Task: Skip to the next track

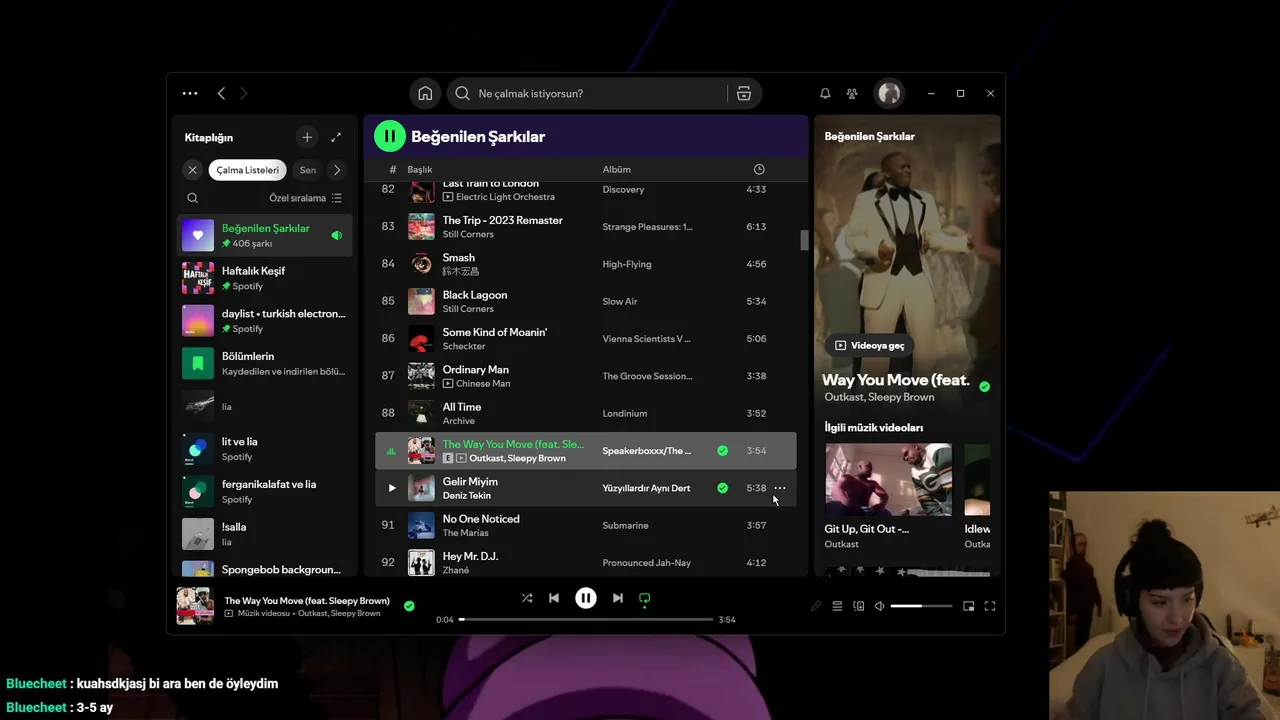Action: coord(618,598)
